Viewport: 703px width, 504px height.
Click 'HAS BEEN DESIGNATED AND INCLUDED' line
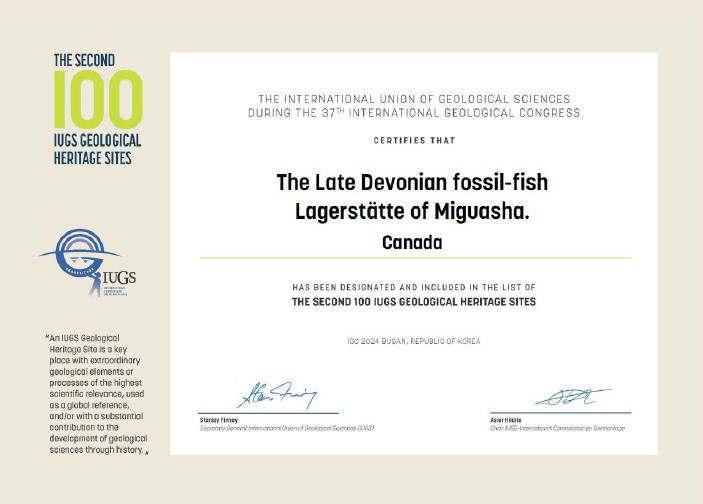point(414,287)
